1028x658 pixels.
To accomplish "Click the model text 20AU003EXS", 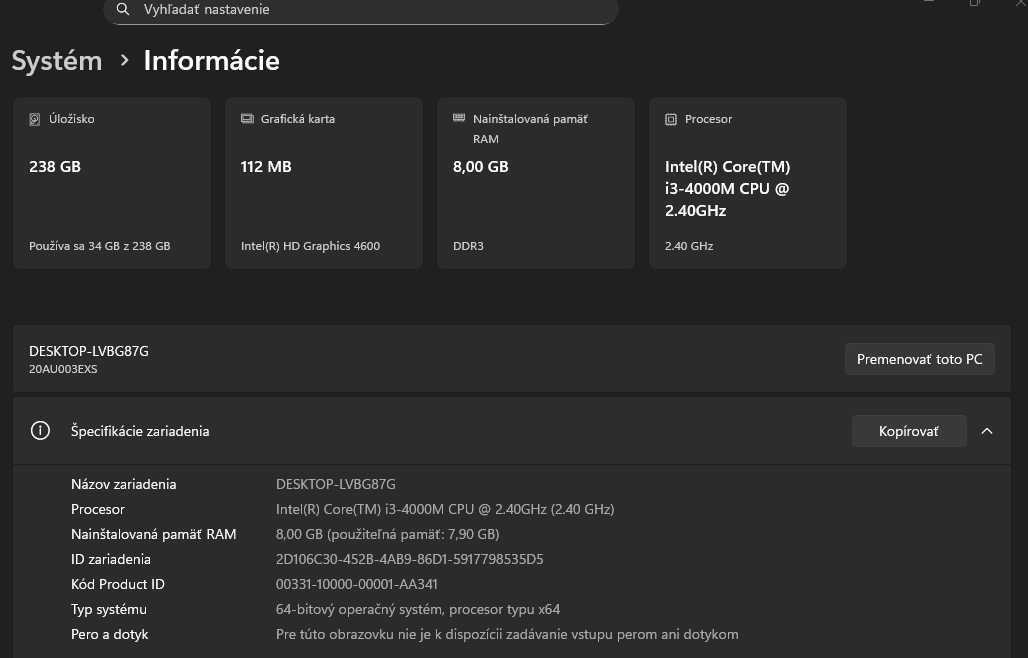I will pyautogui.click(x=63, y=369).
